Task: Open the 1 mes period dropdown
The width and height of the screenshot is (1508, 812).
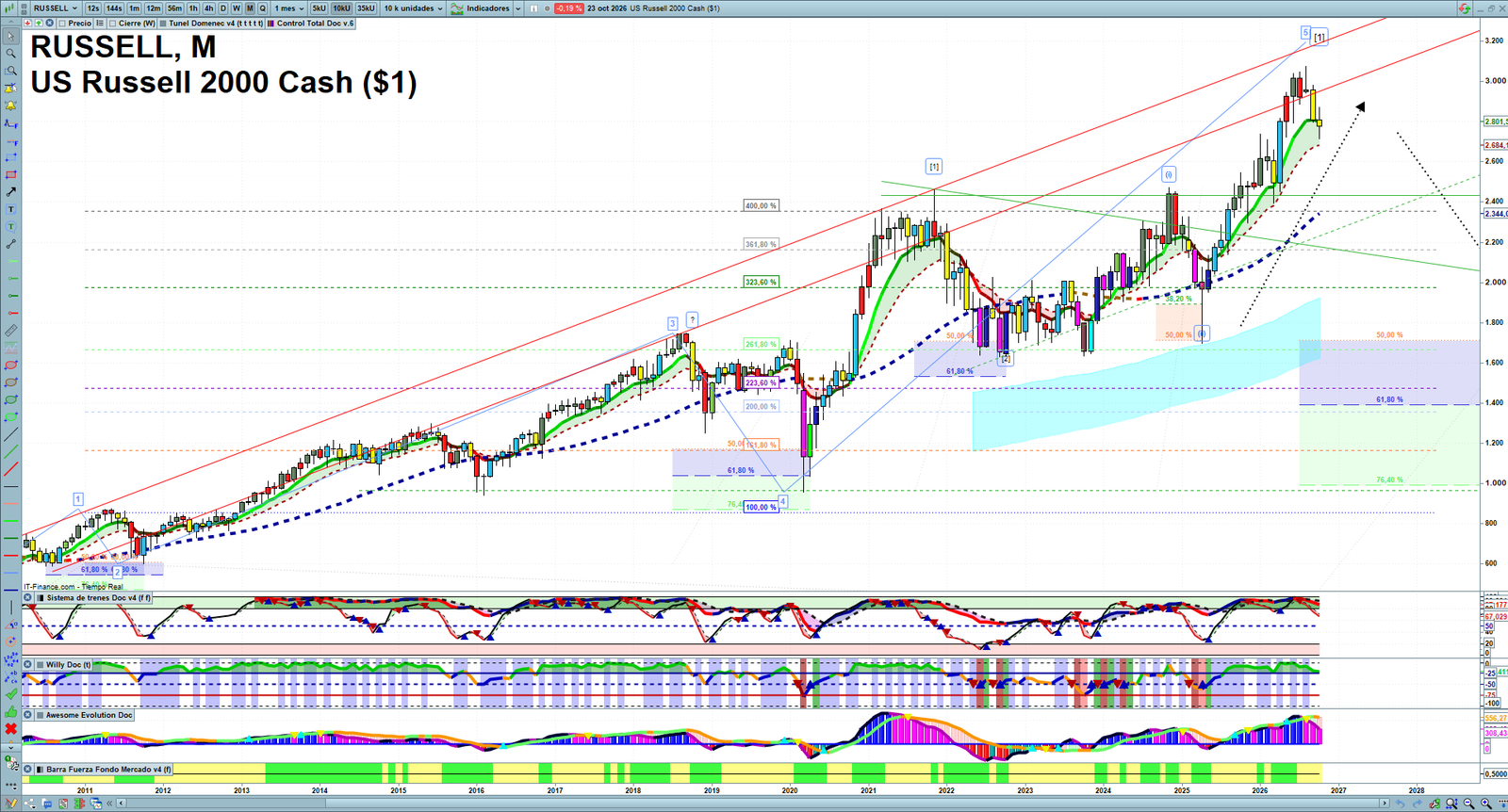Action: point(289,8)
